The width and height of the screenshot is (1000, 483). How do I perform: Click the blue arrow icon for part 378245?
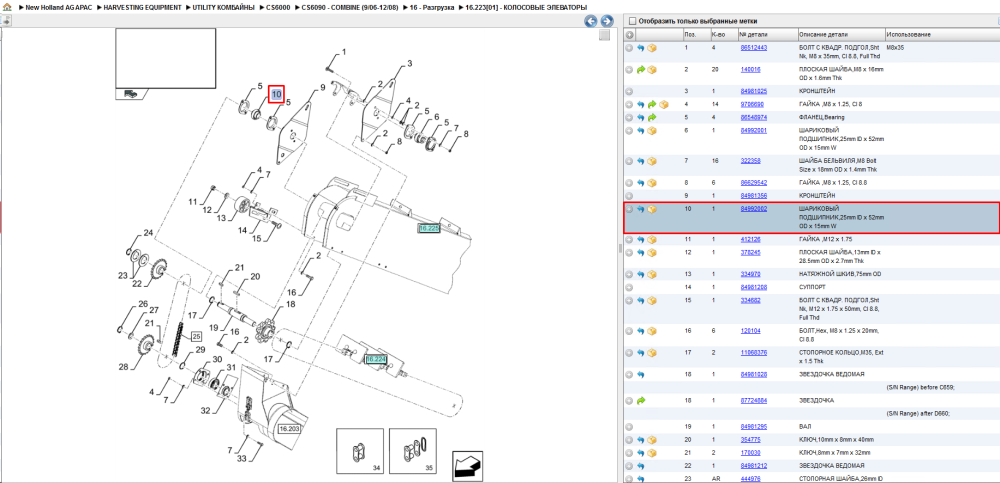pos(641,253)
